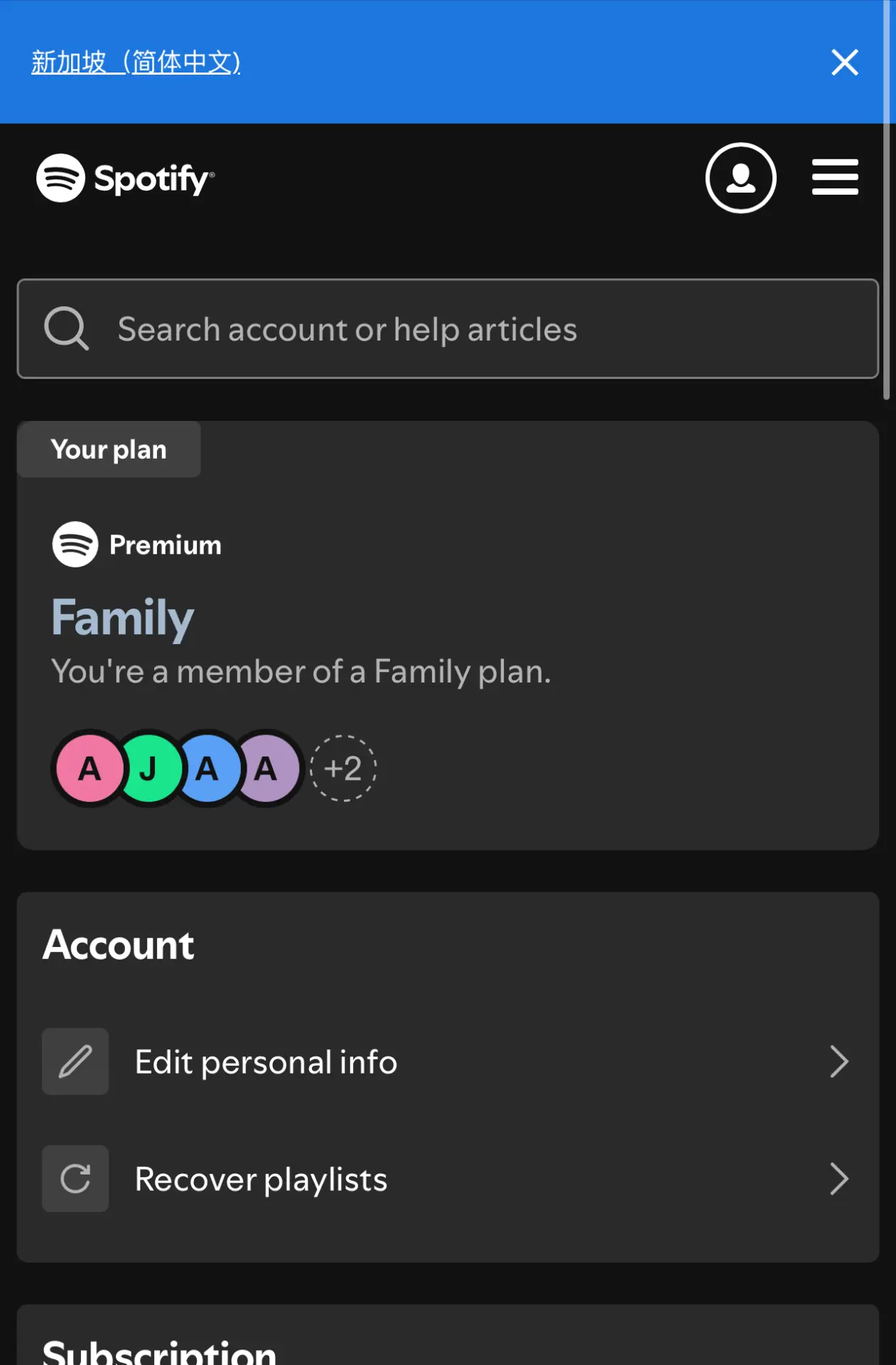Expand Edit personal info chevron

click(839, 1062)
